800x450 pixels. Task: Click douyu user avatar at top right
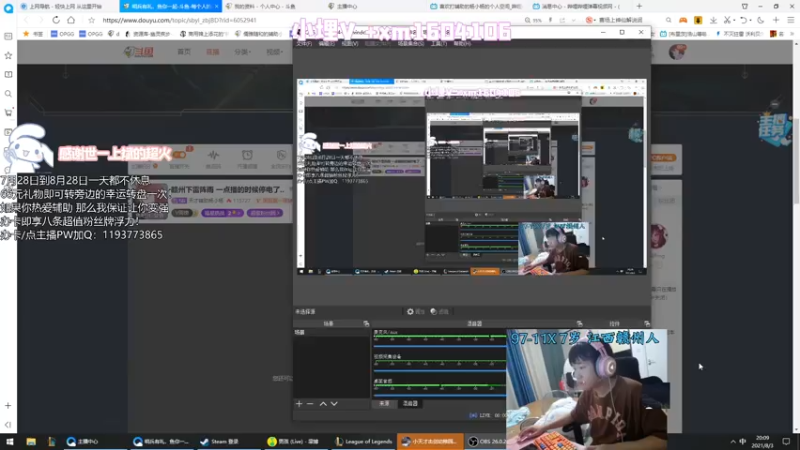[x=677, y=52]
